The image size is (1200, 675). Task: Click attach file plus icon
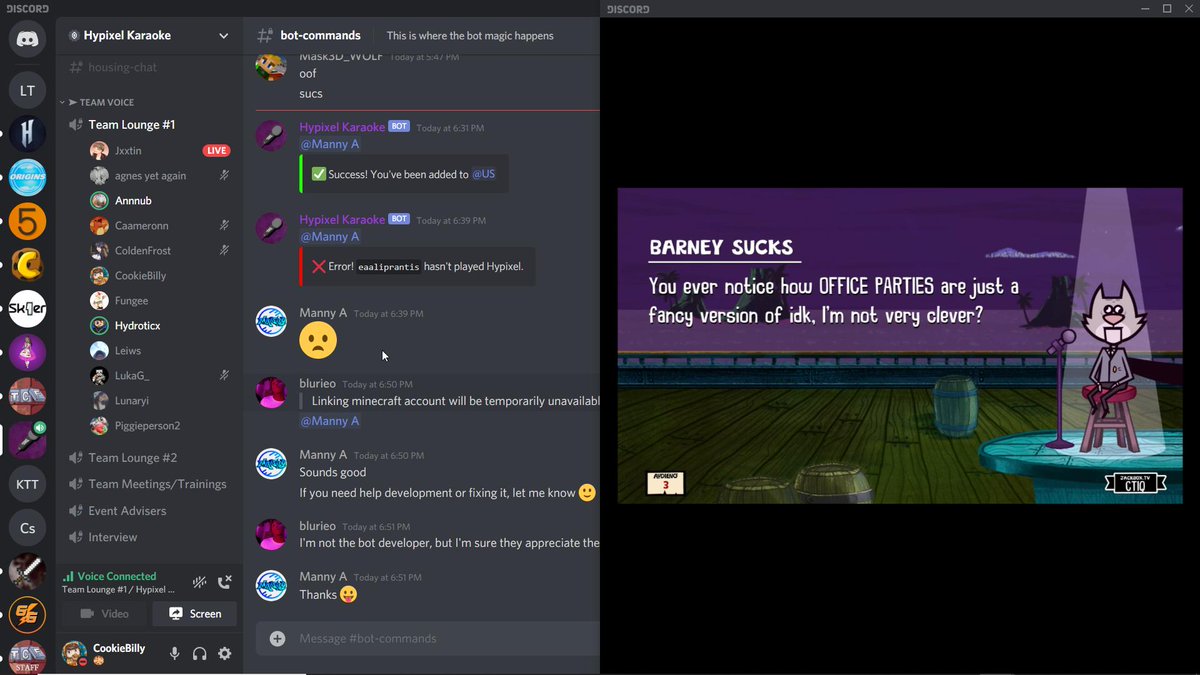278,638
